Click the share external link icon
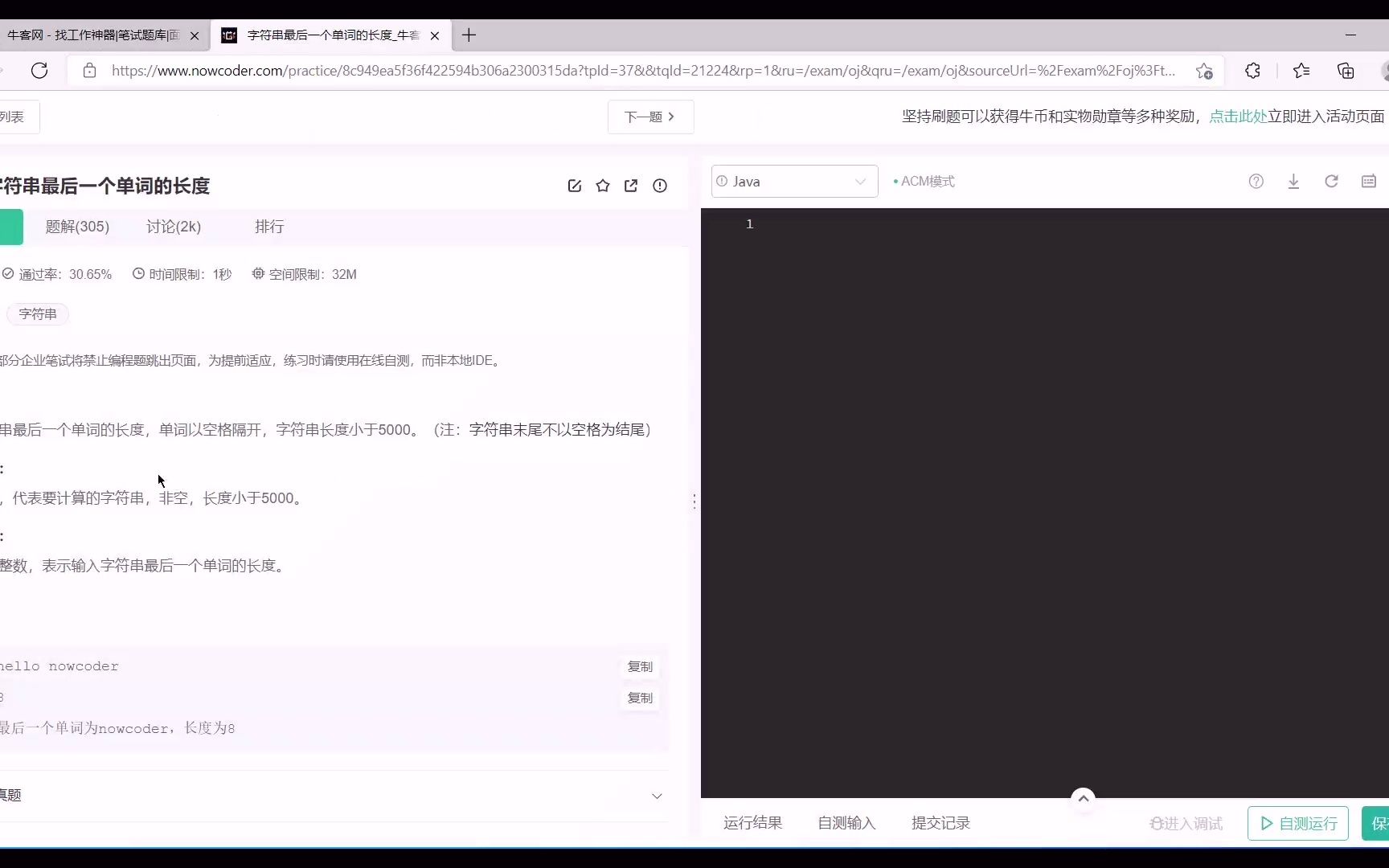The width and height of the screenshot is (1389, 868). click(631, 186)
